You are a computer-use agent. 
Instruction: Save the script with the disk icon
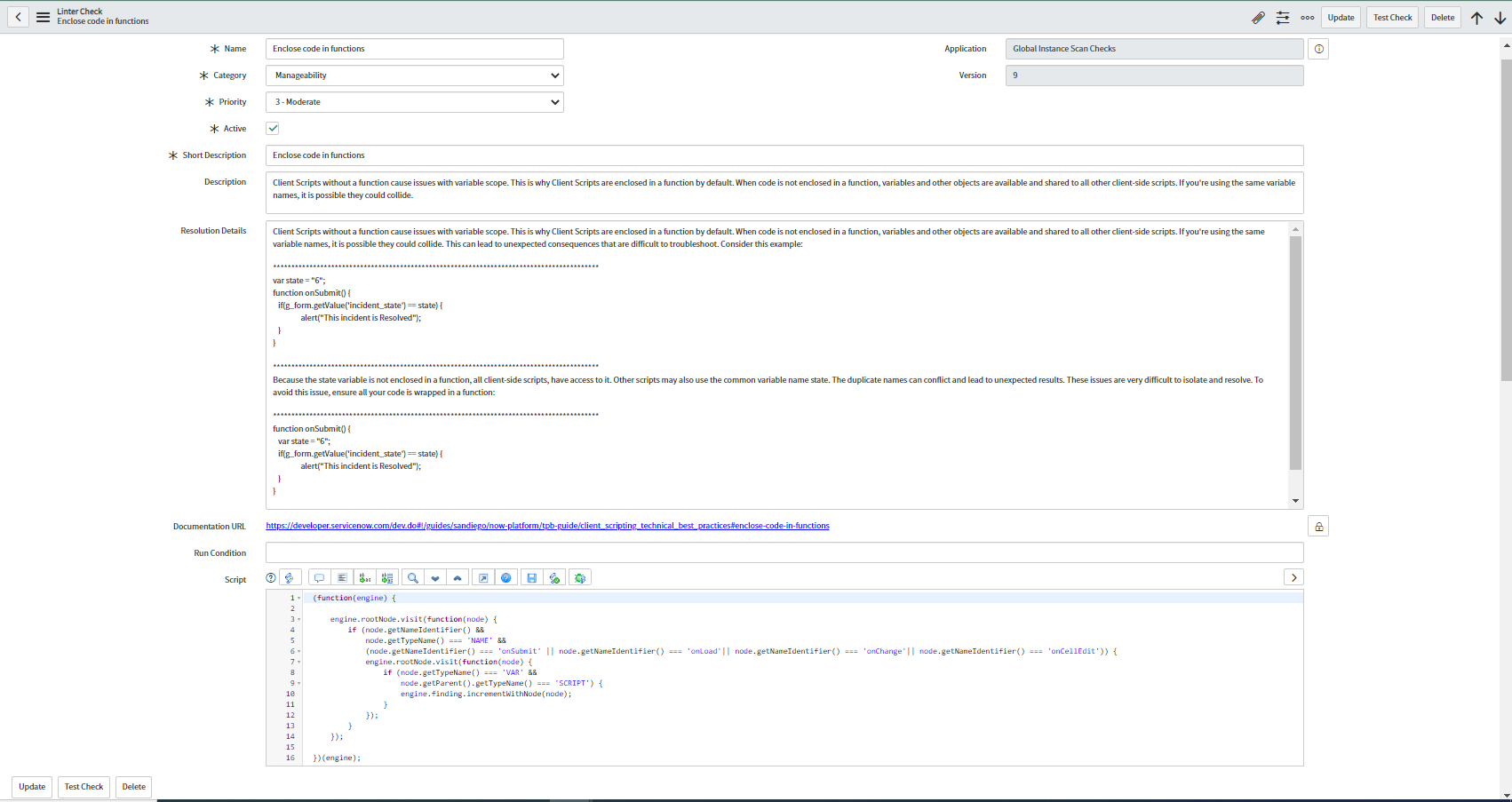click(x=532, y=577)
